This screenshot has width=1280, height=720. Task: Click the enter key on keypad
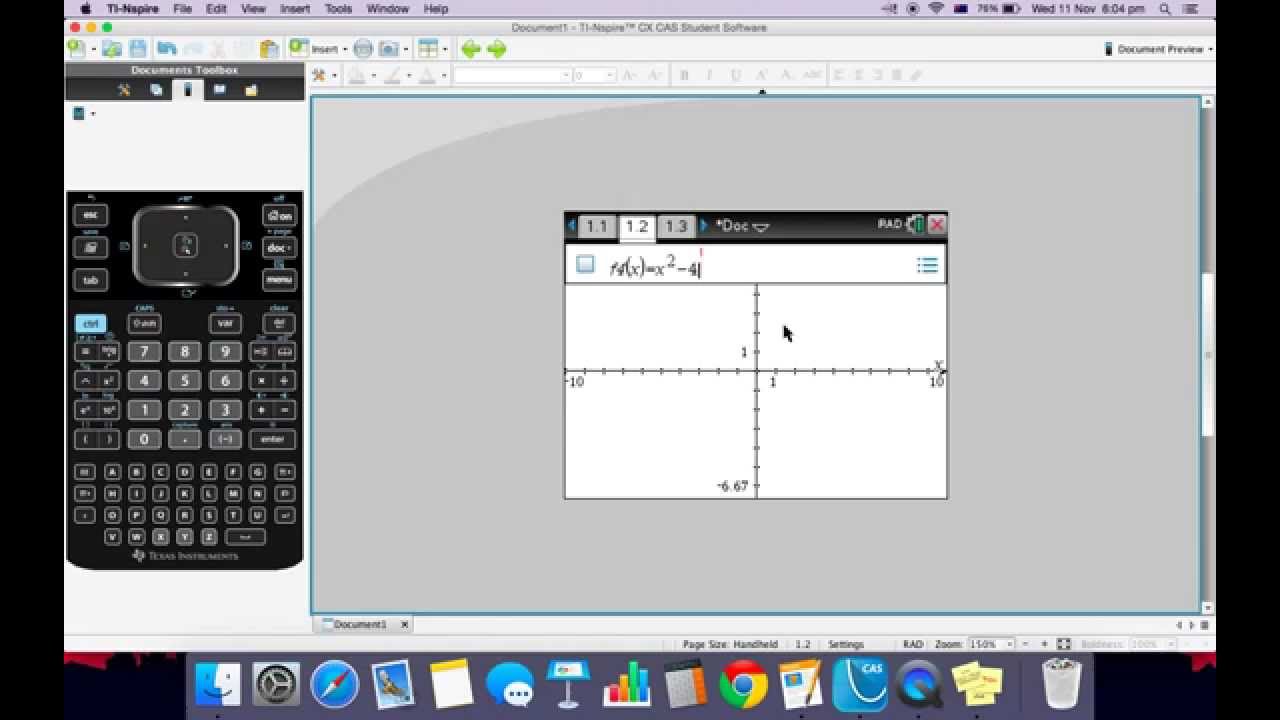tap(272, 439)
